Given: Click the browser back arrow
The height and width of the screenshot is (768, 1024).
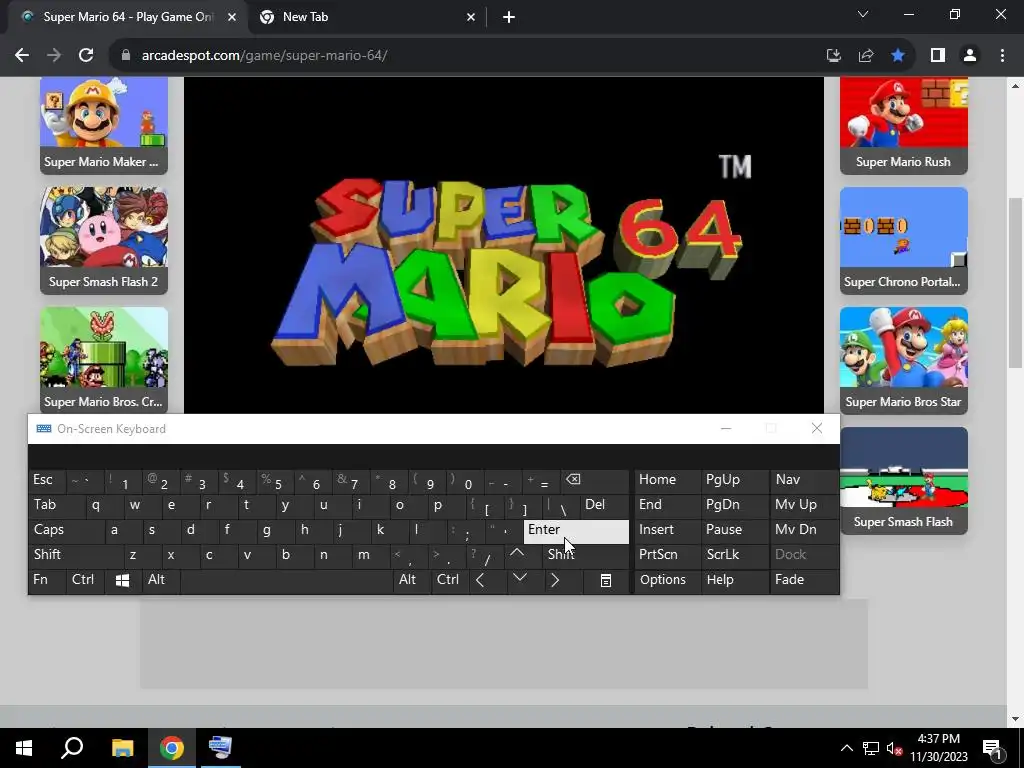Looking at the screenshot, I should coord(22,56).
